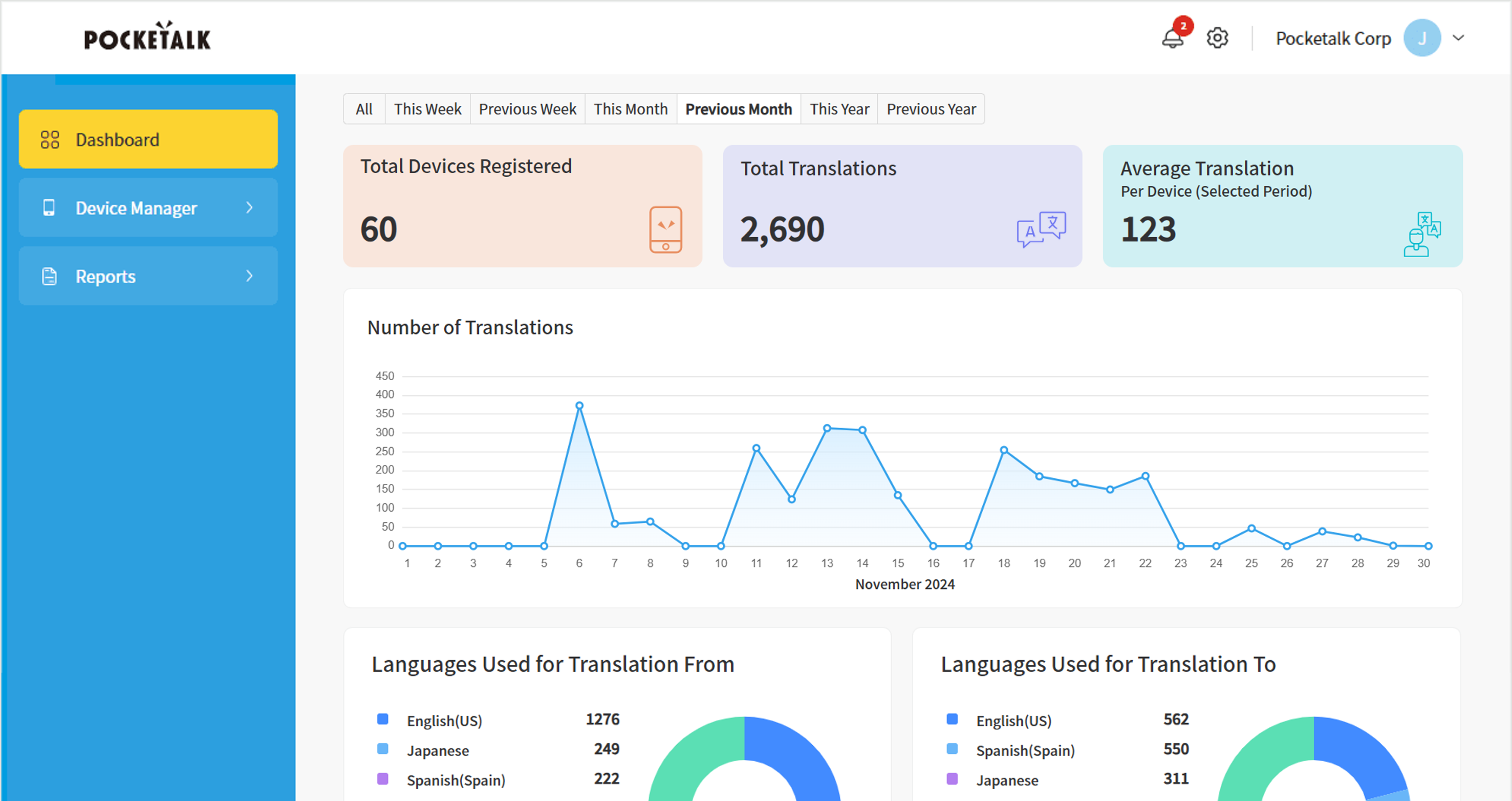The image size is (1512, 801).
Task: Click the Japanese swatch in Translation From
Action: pyautogui.click(x=383, y=749)
